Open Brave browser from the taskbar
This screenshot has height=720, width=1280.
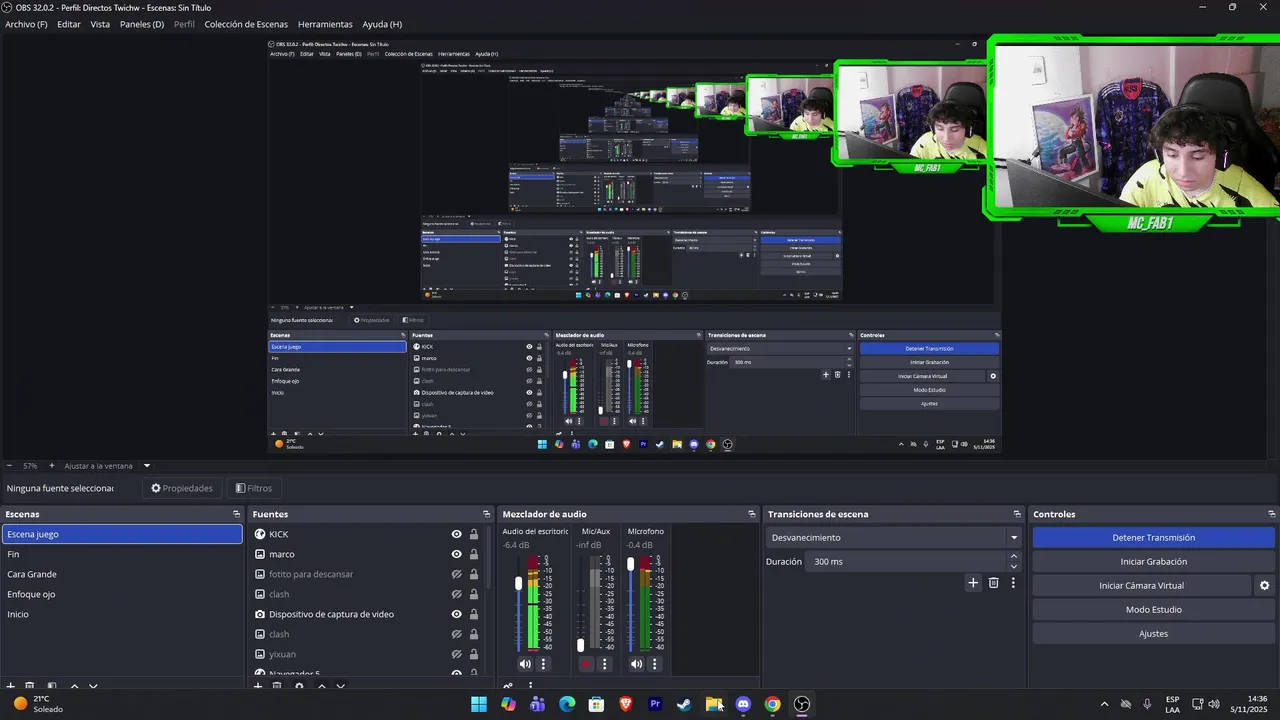tap(626, 704)
